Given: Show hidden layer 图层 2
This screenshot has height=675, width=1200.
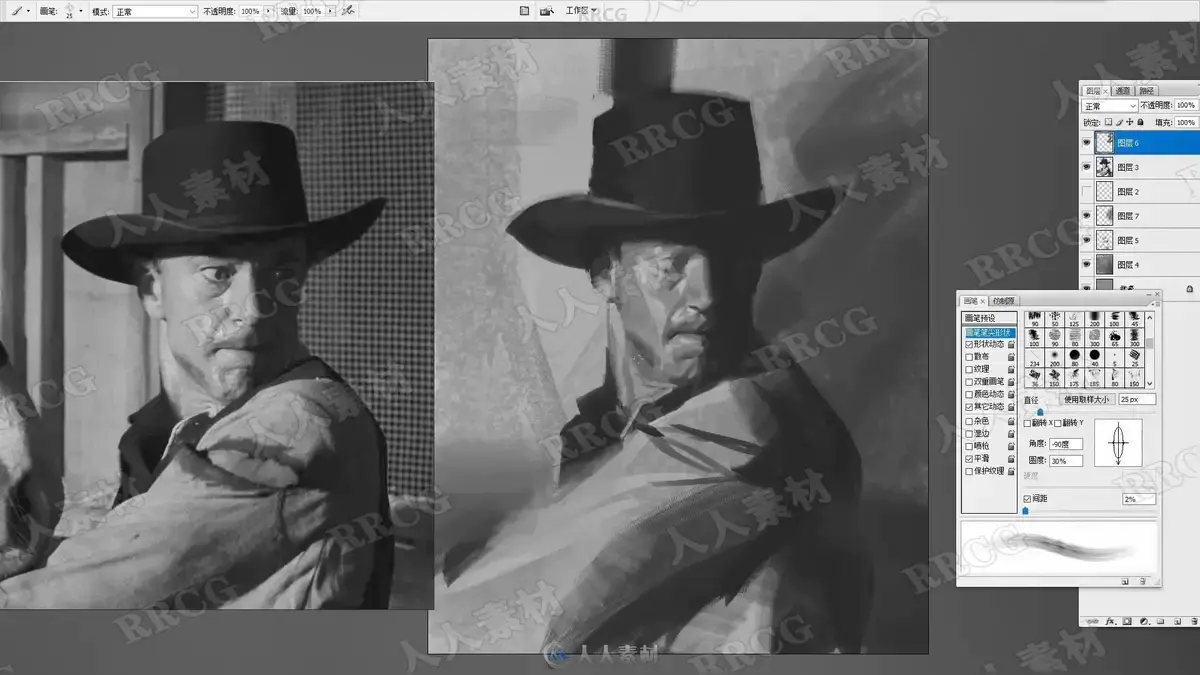Looking at the screenshot, I should (1088, 191).
